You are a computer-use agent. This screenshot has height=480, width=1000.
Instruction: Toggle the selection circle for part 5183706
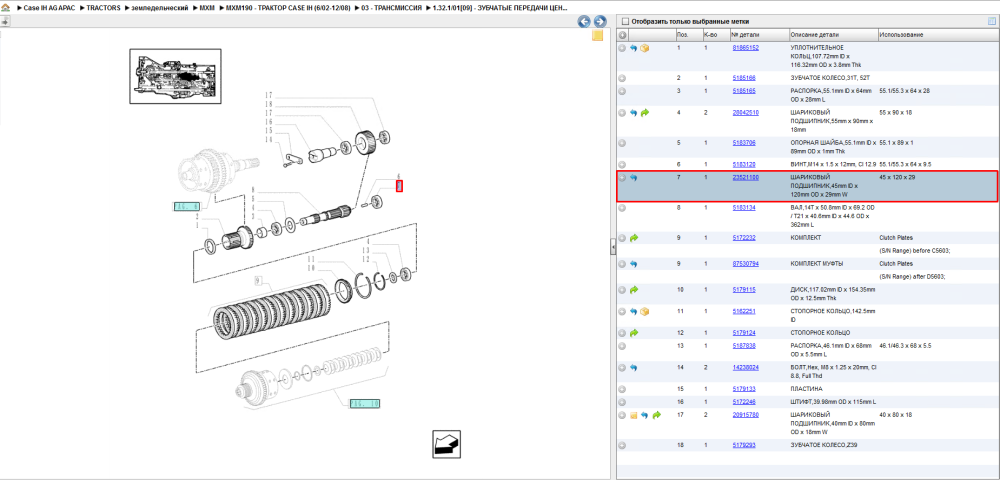tap(622, 143)
